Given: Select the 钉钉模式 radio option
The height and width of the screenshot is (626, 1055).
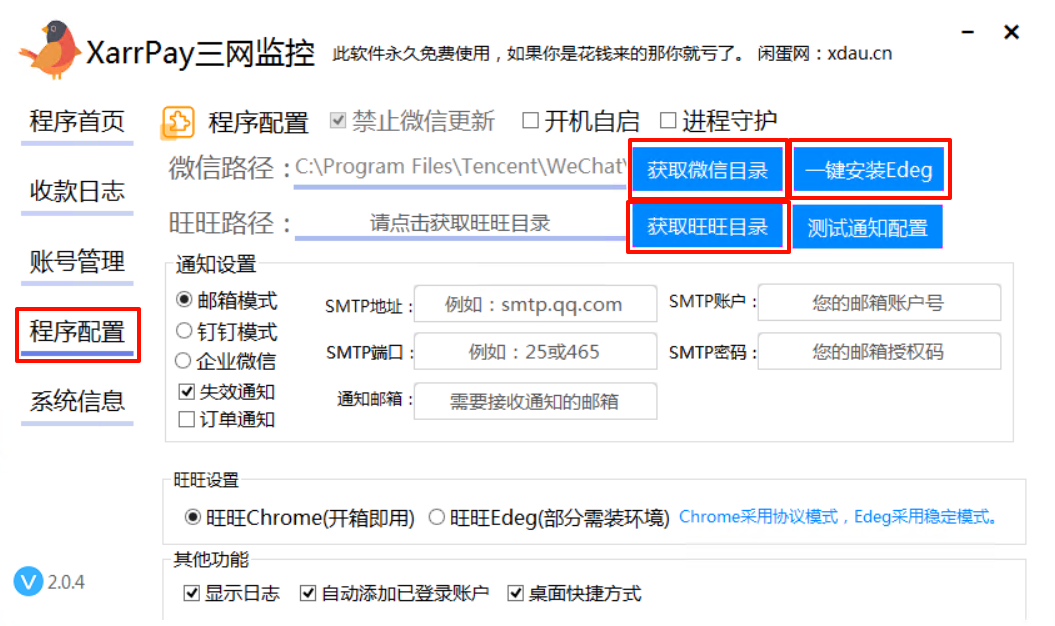Looking at the screenshot, I should tap(184, 331).
